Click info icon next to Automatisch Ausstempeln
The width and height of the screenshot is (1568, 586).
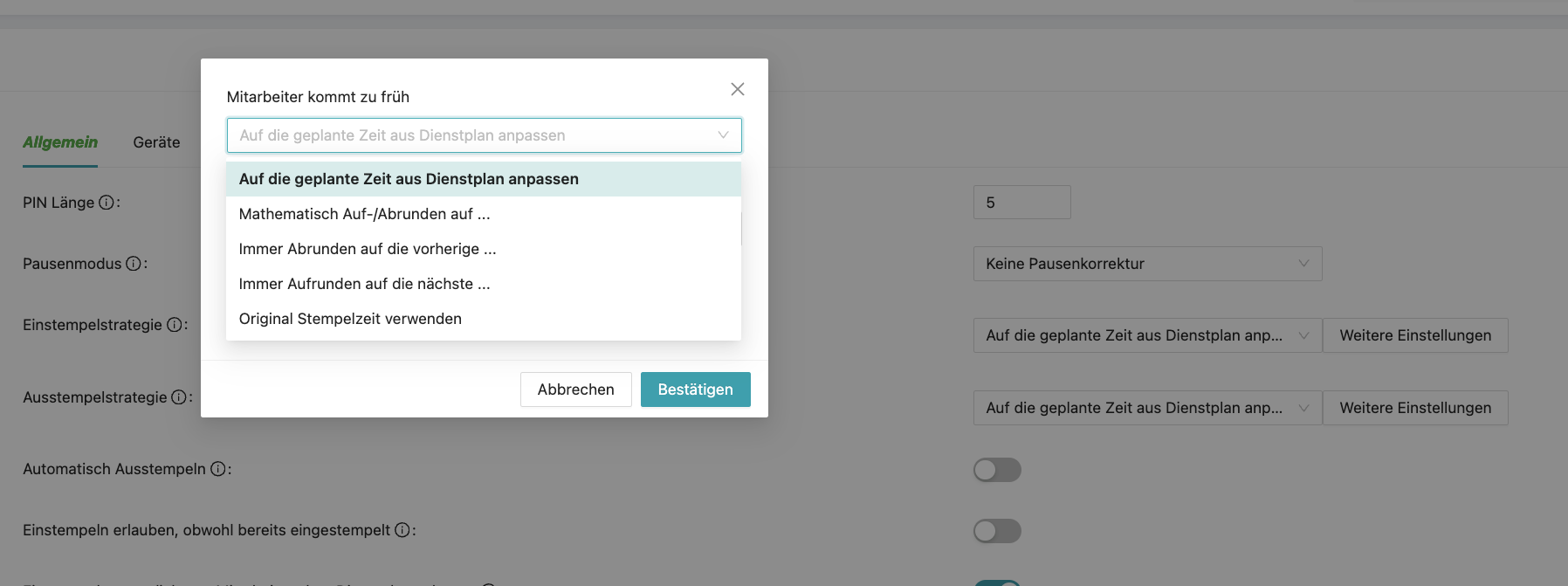(x=218, y=469)
